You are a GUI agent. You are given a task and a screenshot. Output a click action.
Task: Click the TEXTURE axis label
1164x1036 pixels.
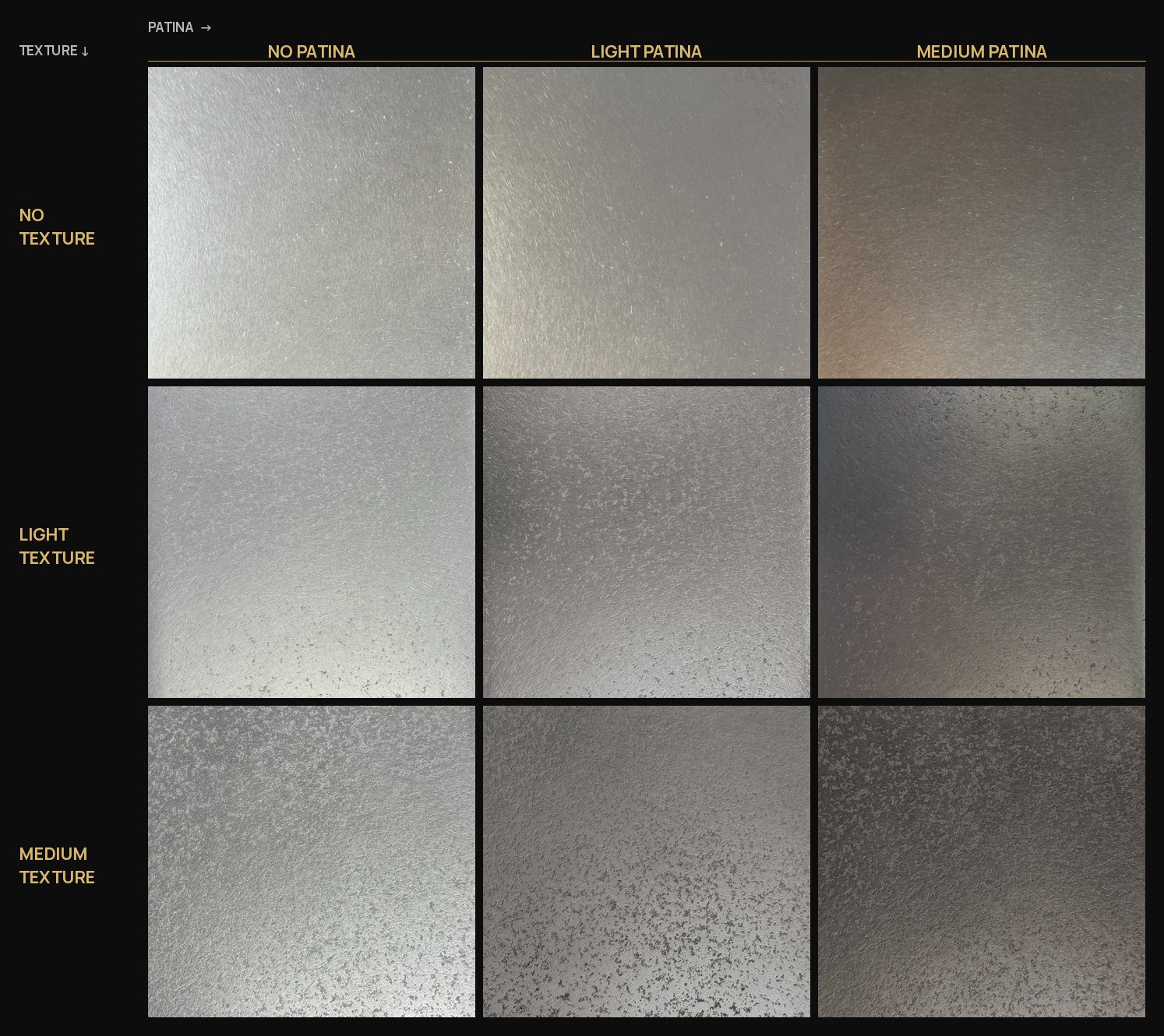click(54, 51)
